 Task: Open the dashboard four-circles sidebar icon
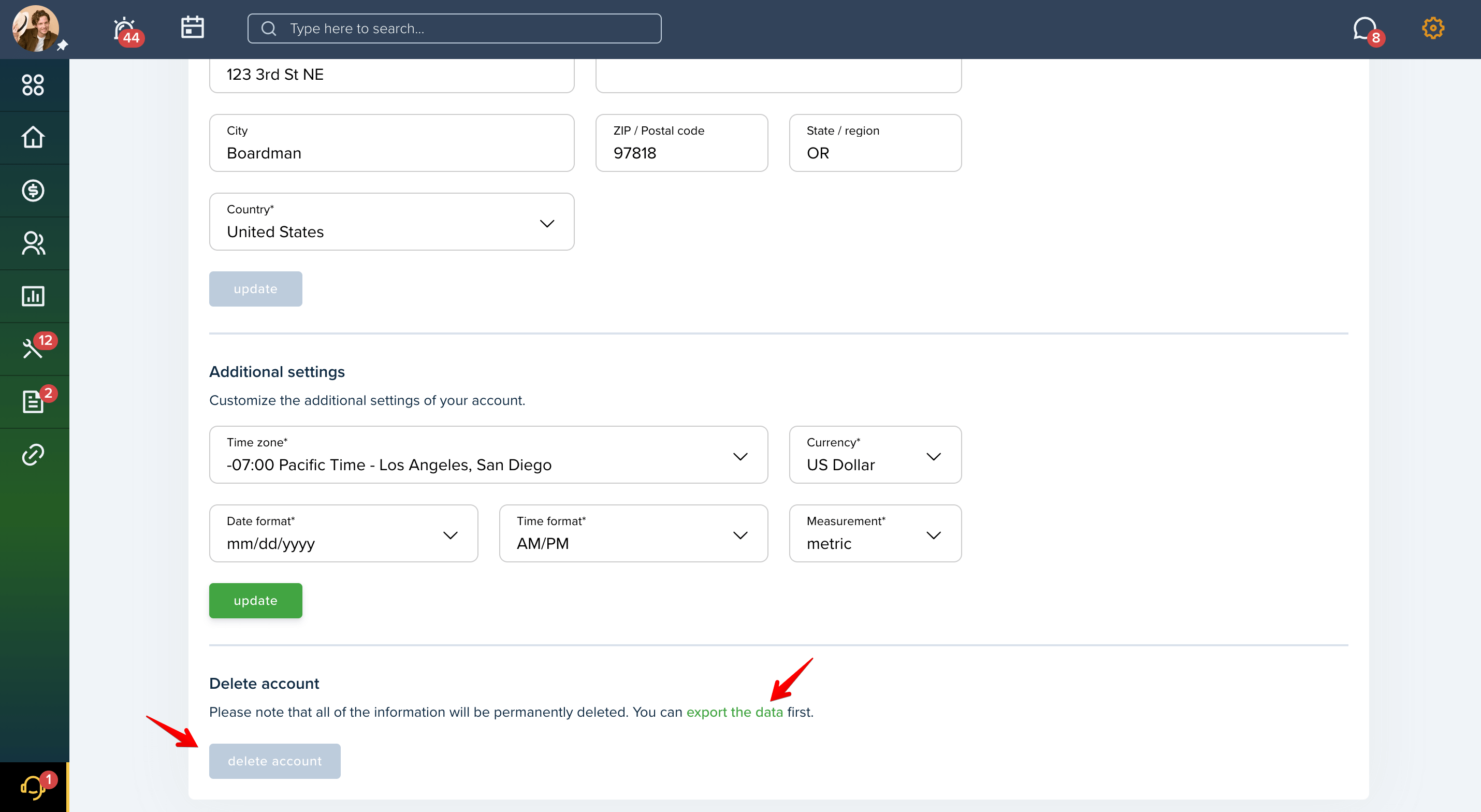pyautogui.click(x=33, y=85)
